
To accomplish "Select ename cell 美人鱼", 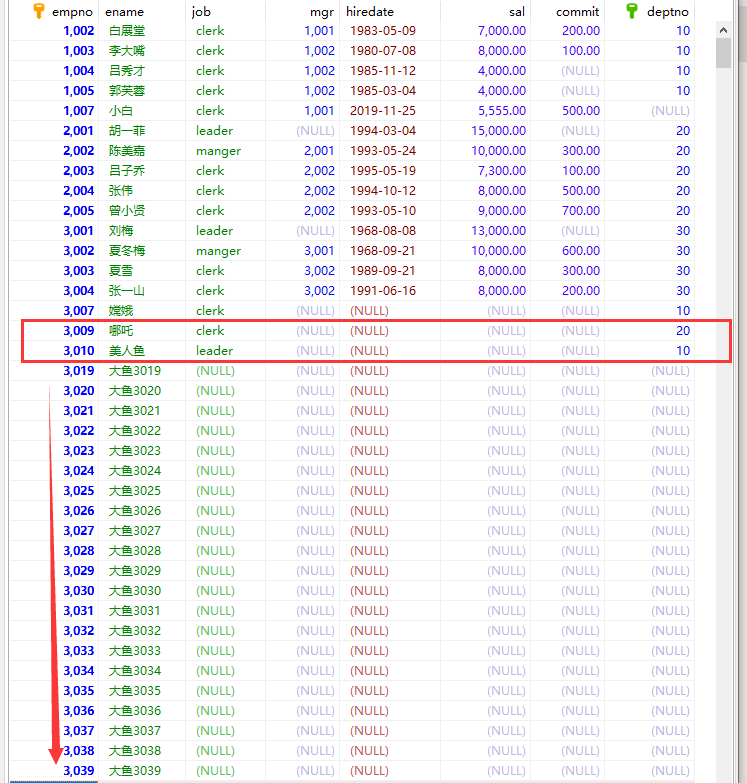I will coord(142,351).
